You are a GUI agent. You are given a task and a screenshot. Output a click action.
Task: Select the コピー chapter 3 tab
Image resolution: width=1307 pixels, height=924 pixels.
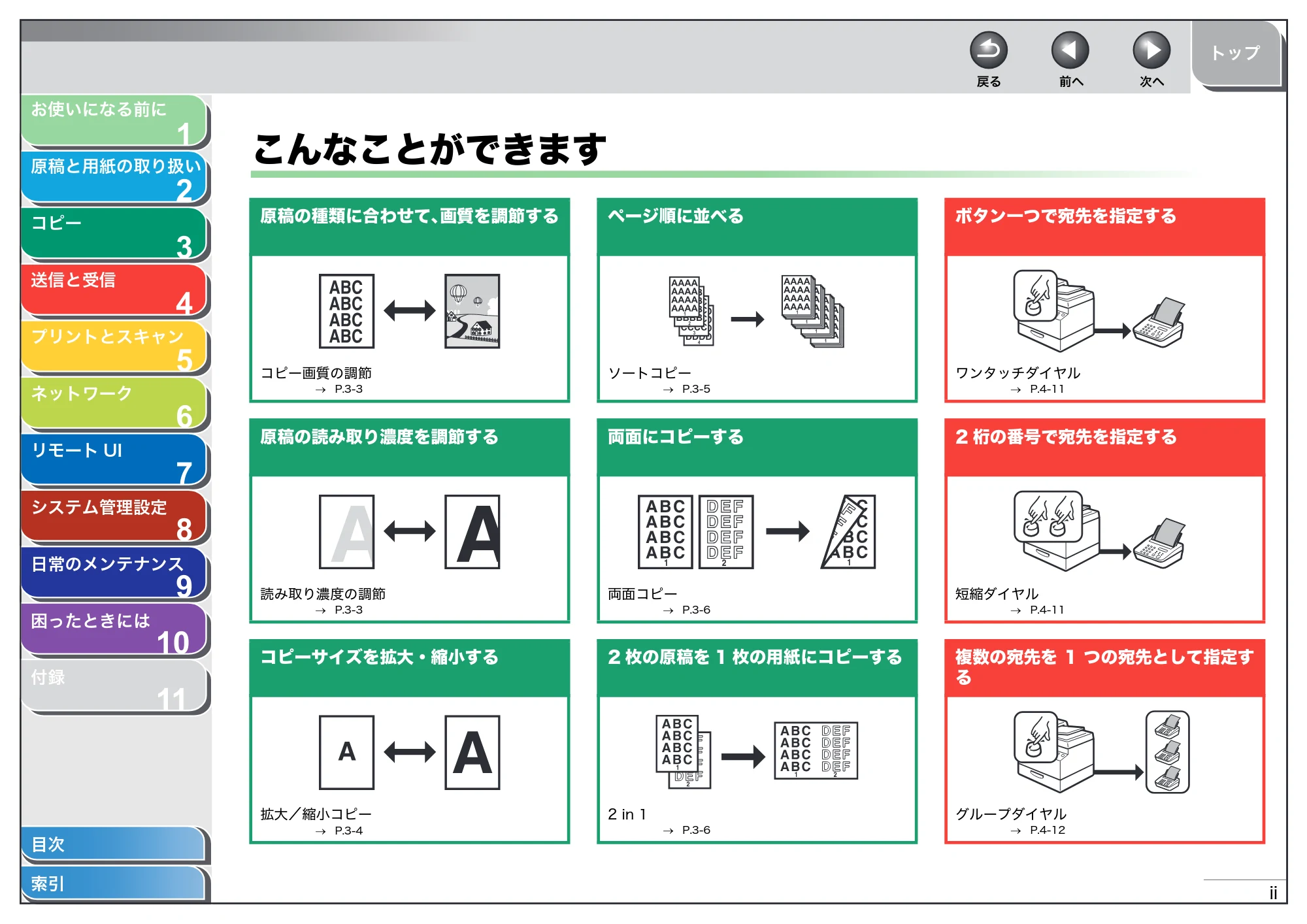coord(115,235)
